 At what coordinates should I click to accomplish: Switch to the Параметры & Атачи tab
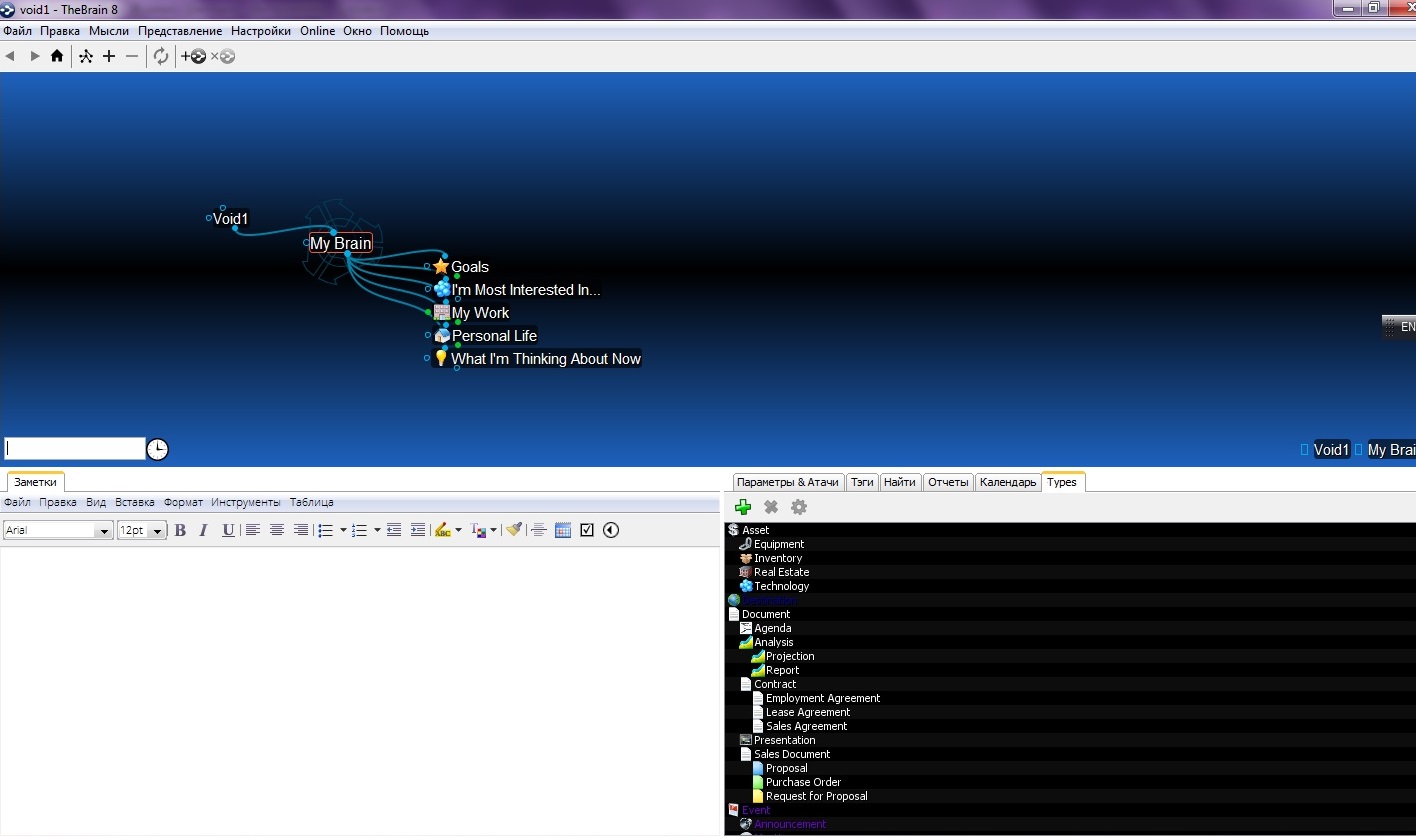[x=788, y=482]
